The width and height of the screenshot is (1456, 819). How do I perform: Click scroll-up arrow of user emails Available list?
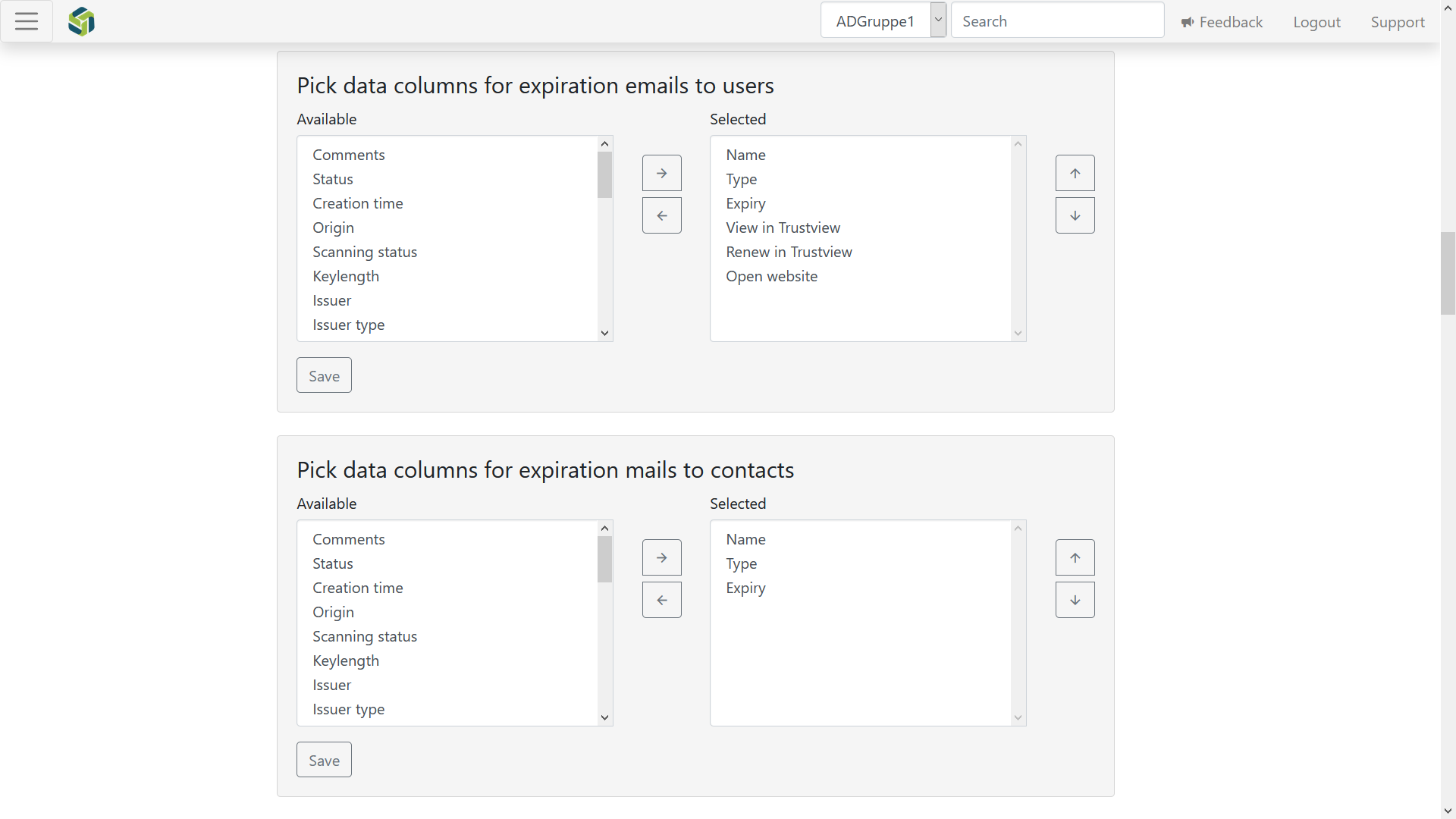tap(604, 144)
